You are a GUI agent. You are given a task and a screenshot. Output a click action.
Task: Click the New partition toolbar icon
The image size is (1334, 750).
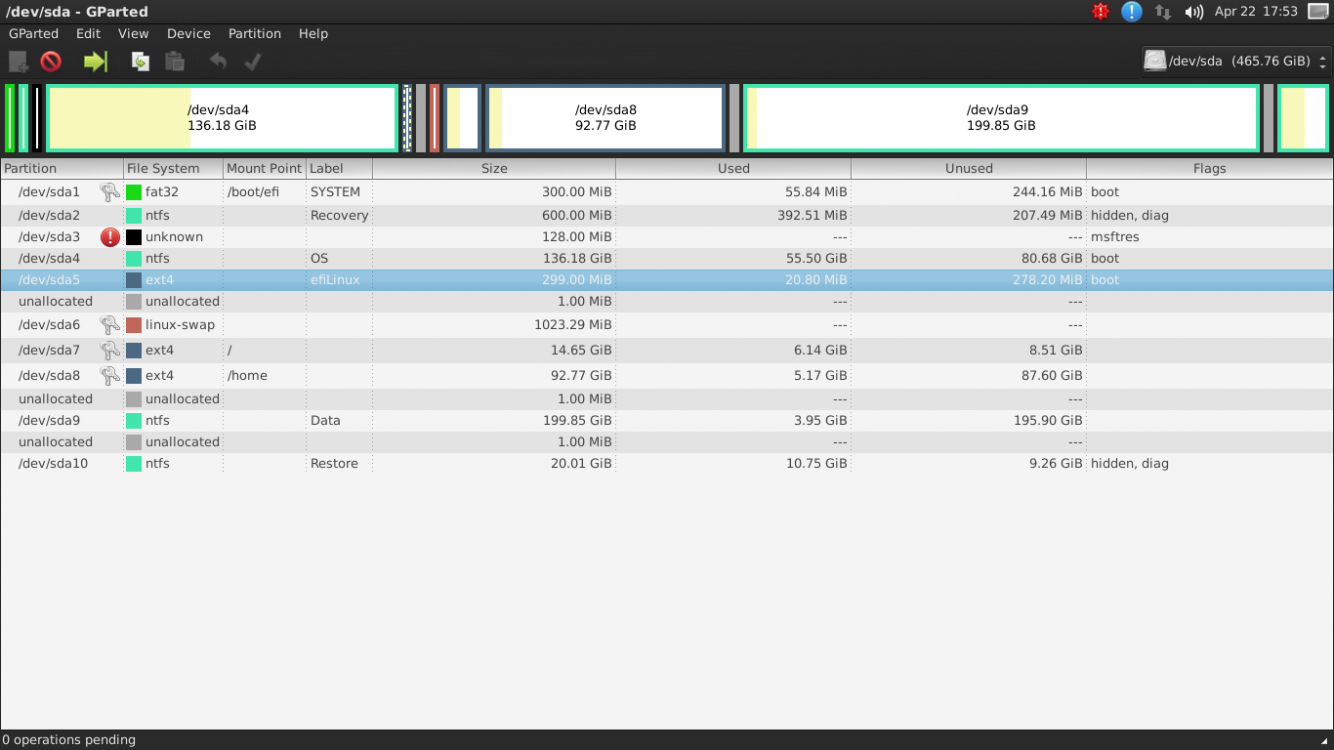pos(18,62)
